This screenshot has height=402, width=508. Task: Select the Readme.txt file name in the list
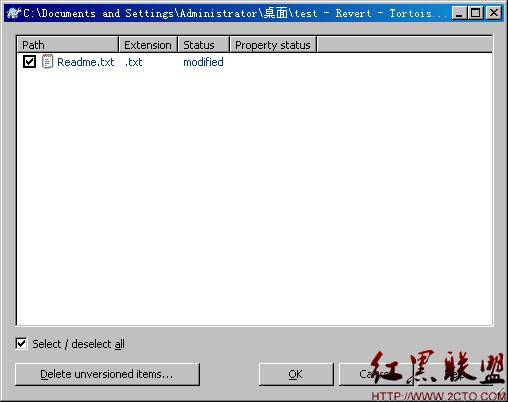pos(86,62)
